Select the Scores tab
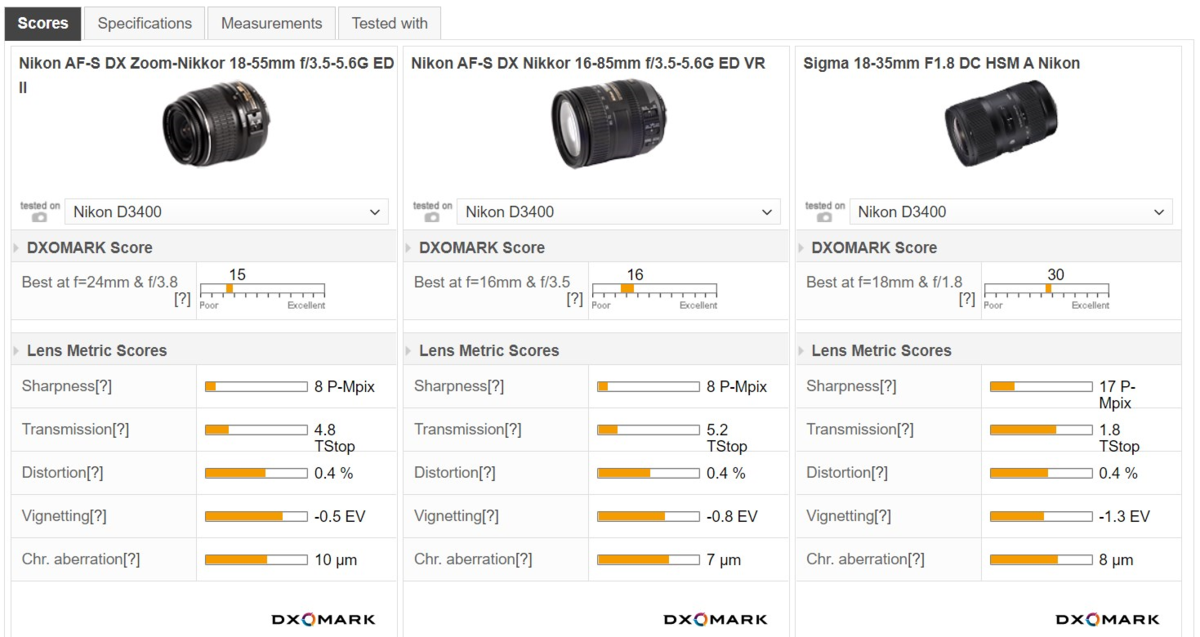 point(43,23)
